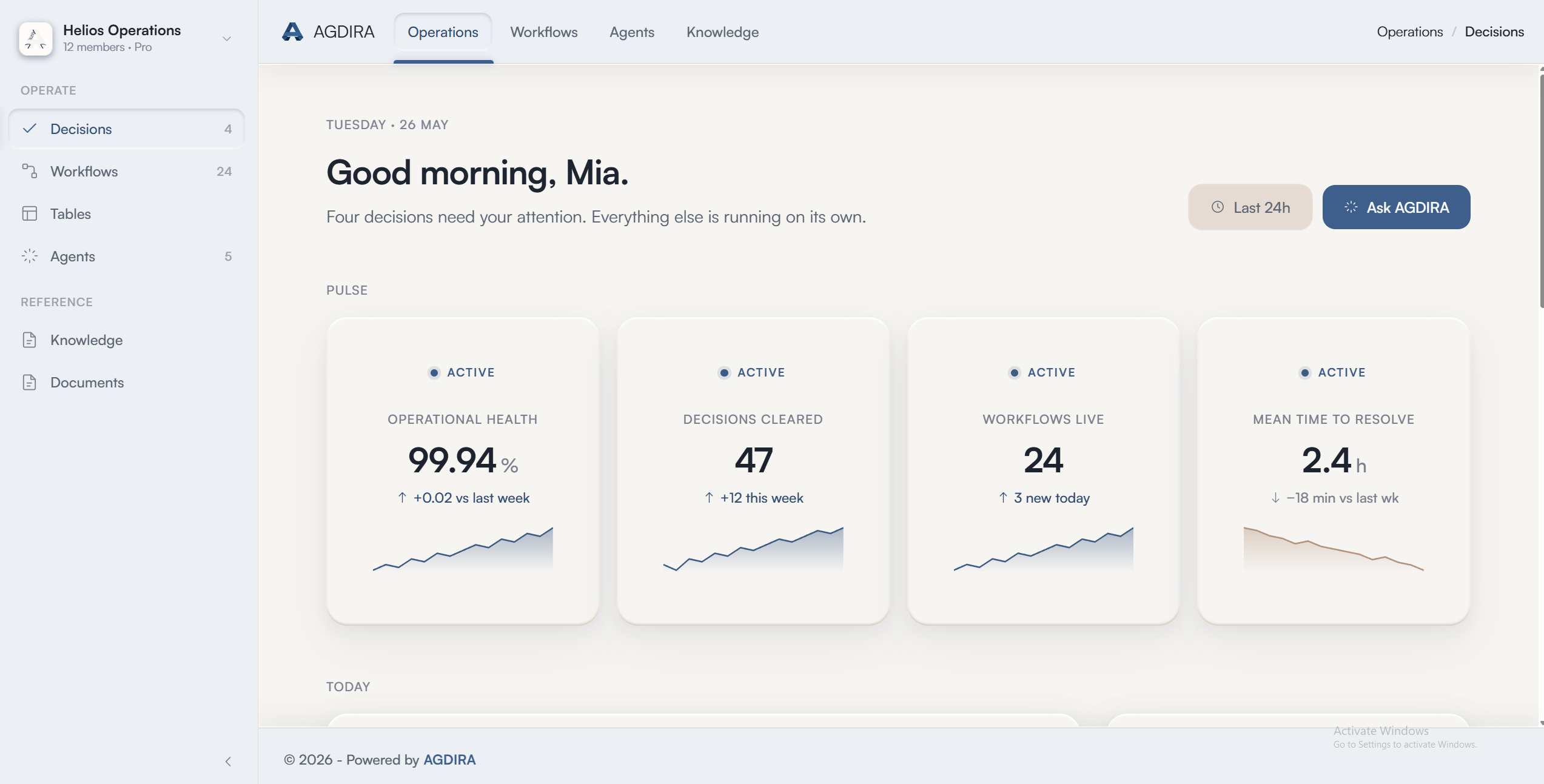
Task: Click the Workflows Live sparkline chart
Action: tap(1043, 549)
